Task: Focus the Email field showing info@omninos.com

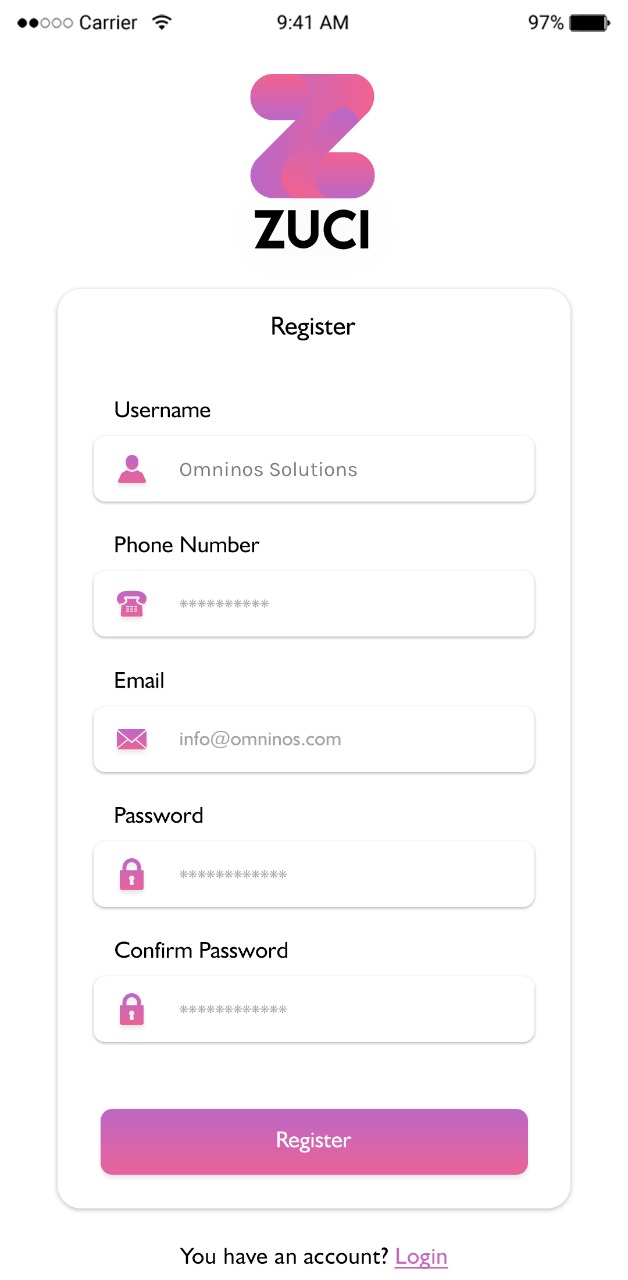Action: pyautogui.click(x=314, y=739)
